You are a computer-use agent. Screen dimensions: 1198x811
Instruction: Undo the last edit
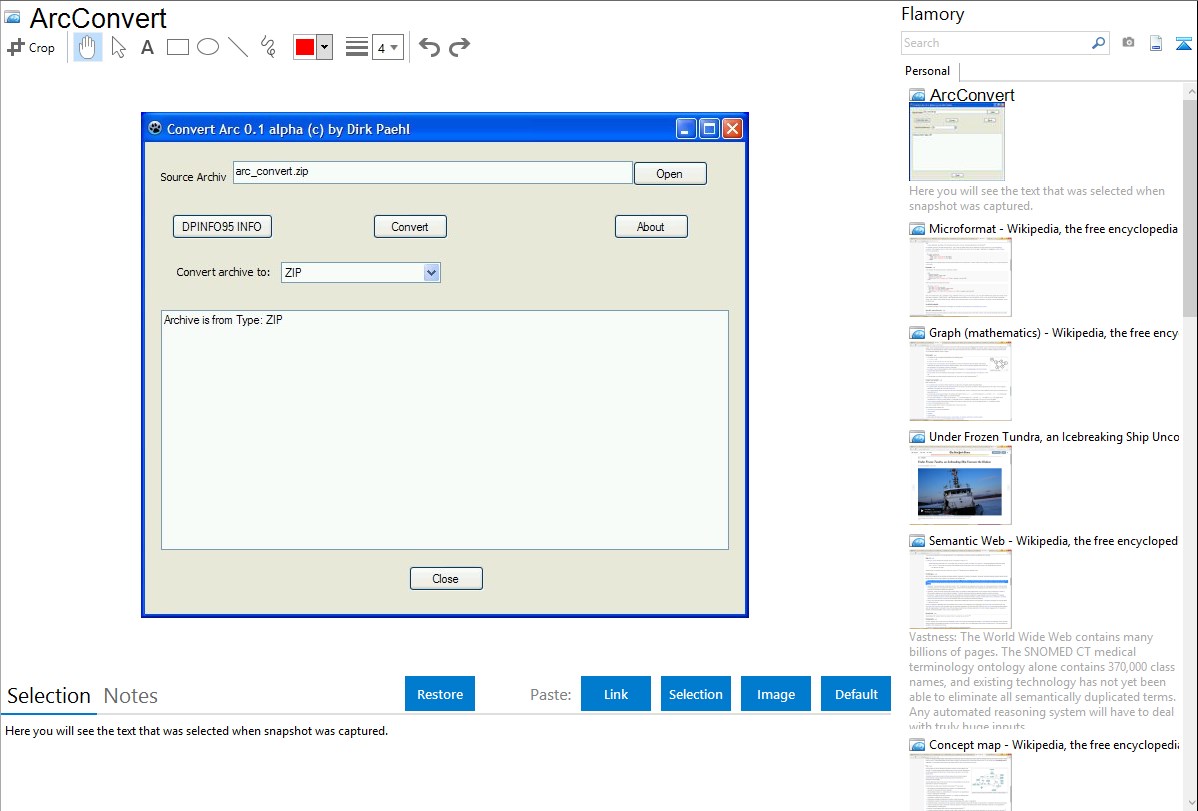[x=429, y=47]
